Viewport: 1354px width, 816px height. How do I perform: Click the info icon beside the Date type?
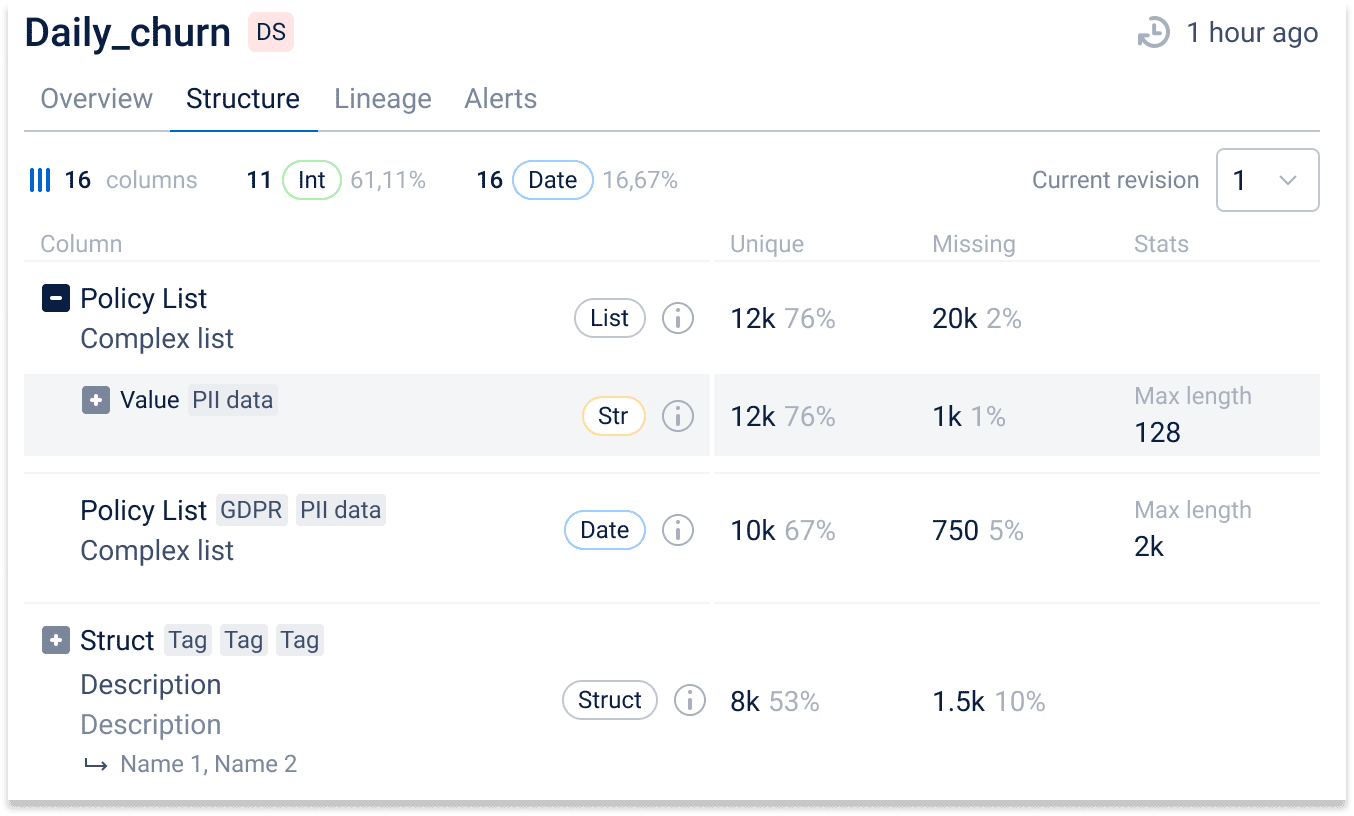pyautogui.click(x=678, y=530)
